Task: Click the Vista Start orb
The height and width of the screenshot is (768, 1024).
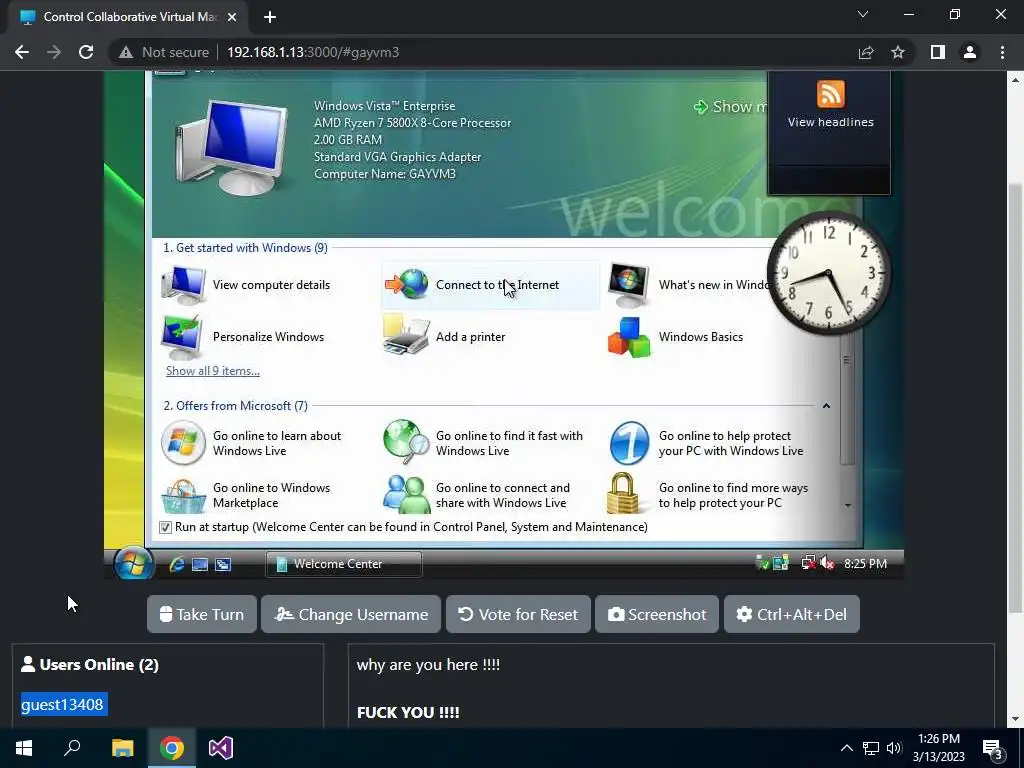Action: tap(134, 563)
